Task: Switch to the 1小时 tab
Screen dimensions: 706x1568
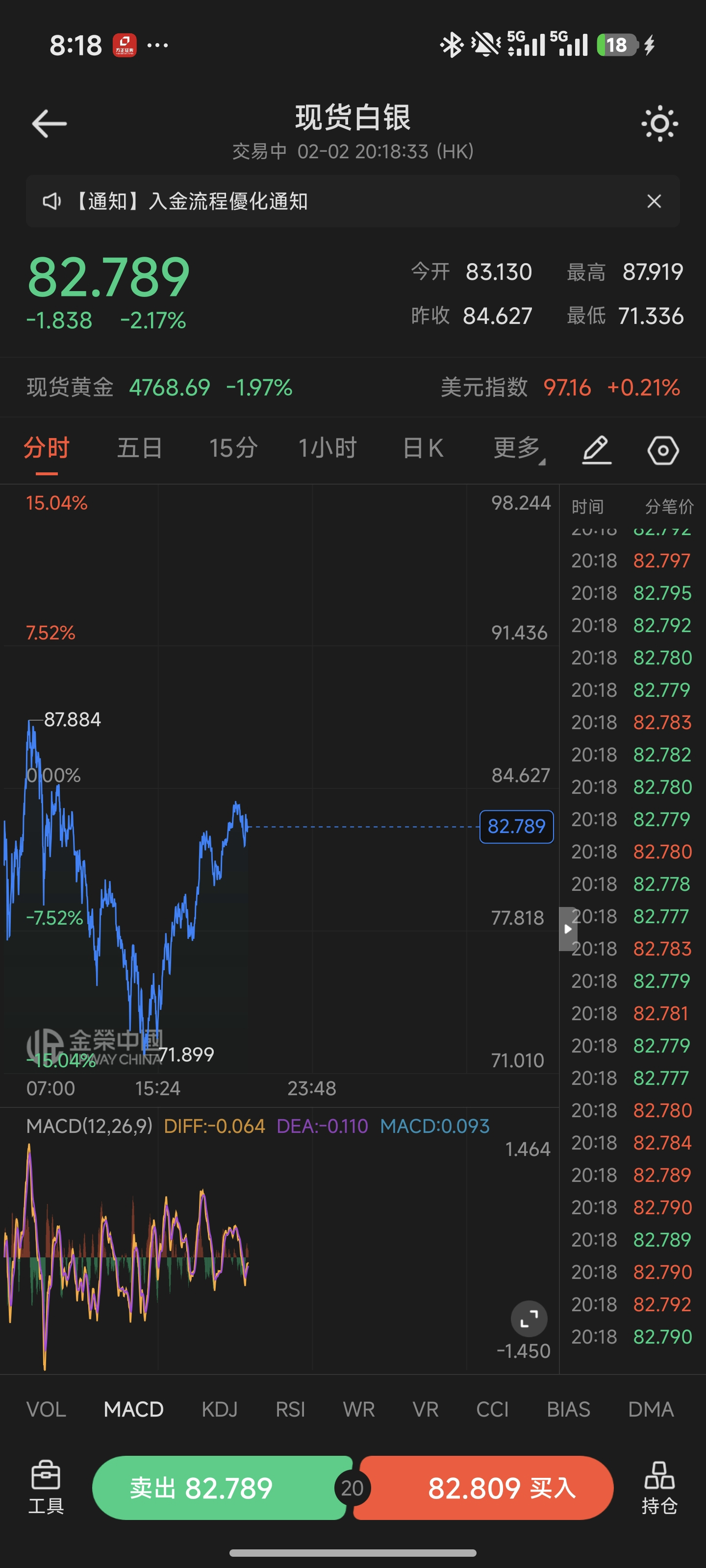Action: 327,448
